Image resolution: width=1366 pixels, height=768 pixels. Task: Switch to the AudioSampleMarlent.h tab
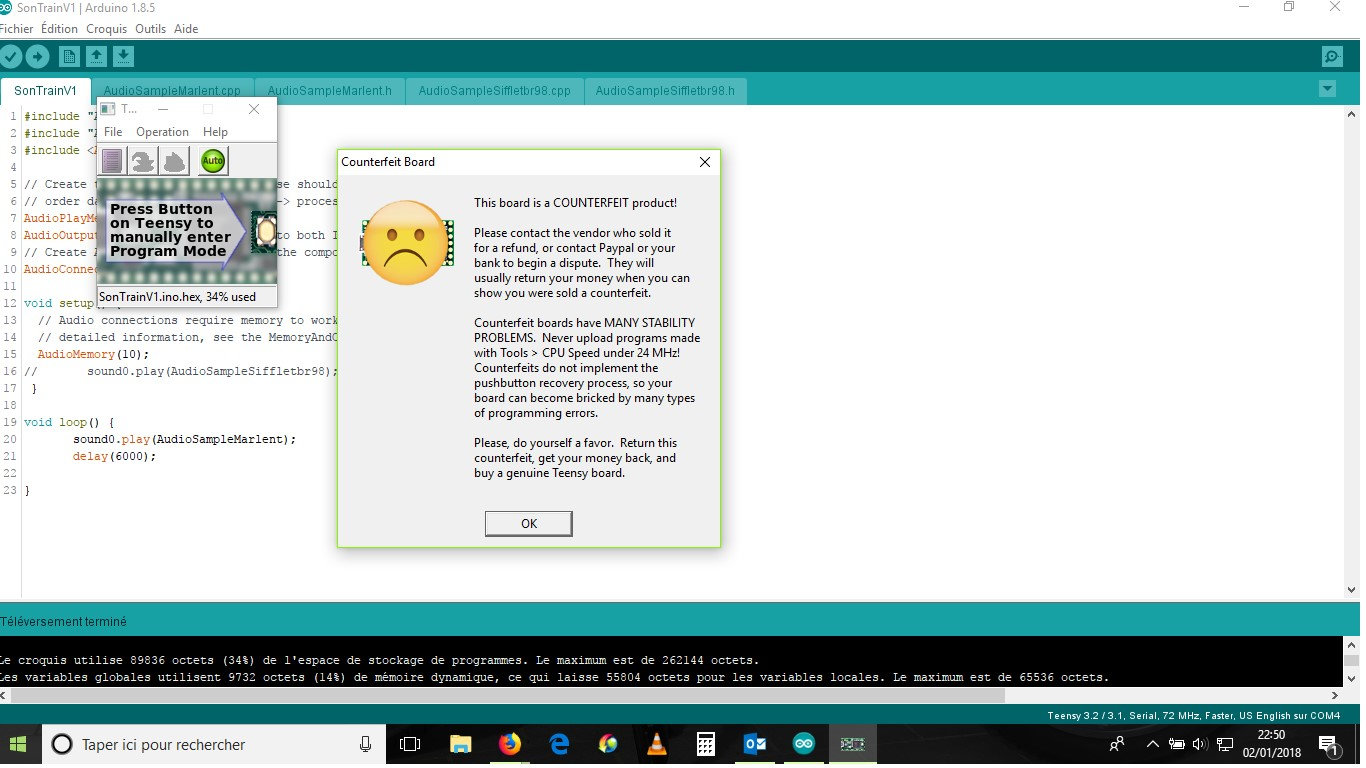330,91
